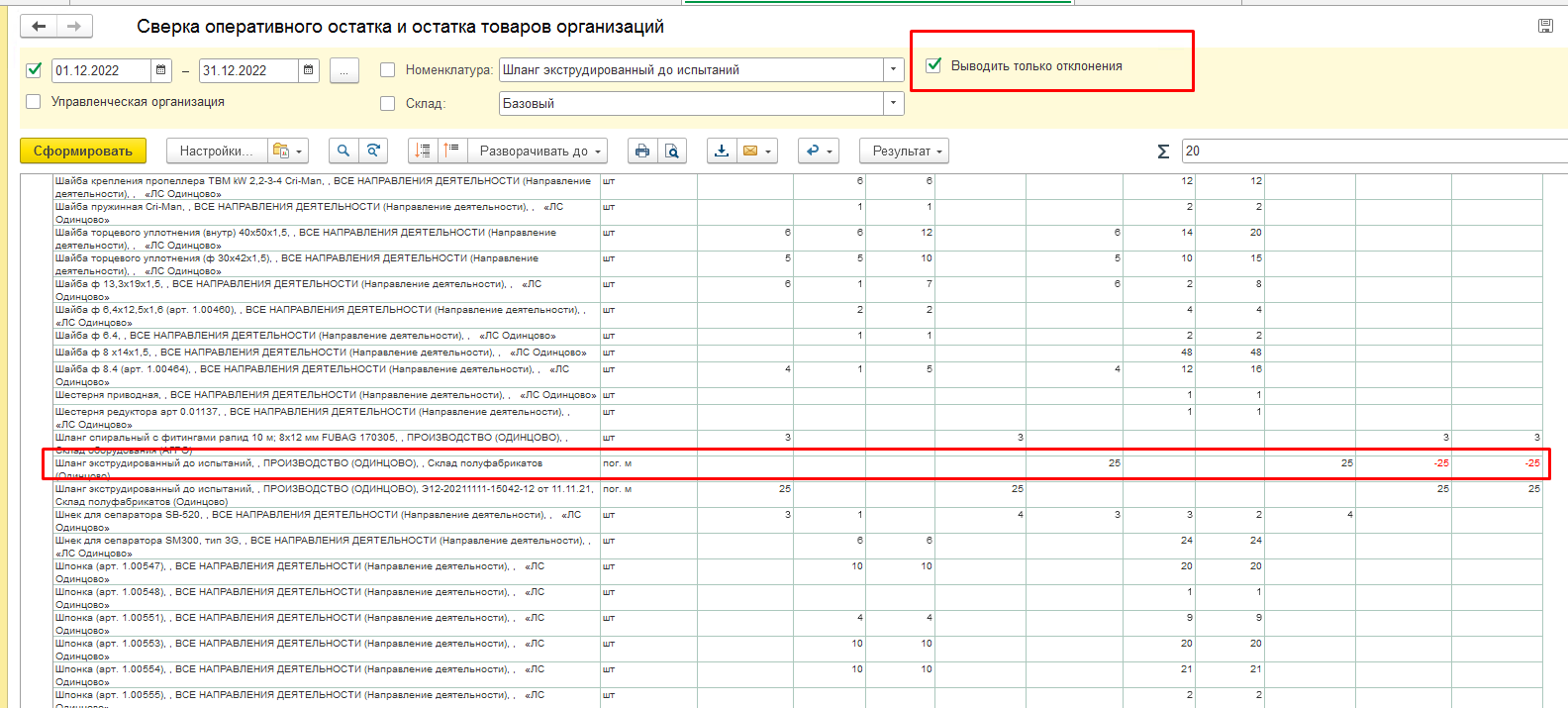This screenshot has height=708, width=1568.
Task: Open calendar for start date 01.12.2022
Action: (x=160, y=70)
